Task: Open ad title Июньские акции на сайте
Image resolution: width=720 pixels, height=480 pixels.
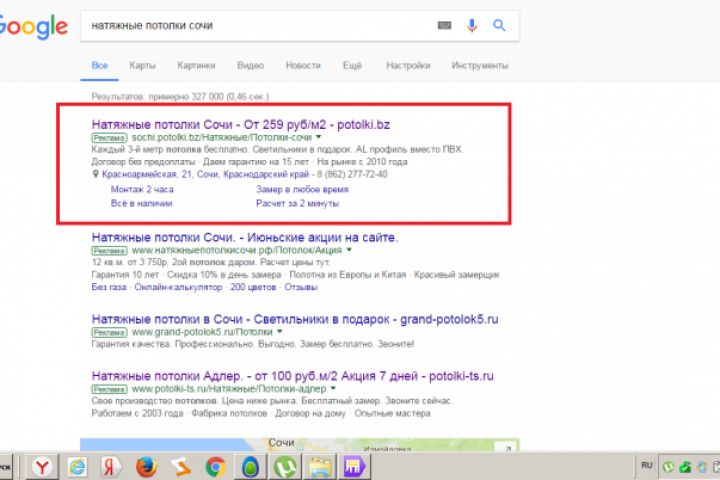Action: pos(245,237)
